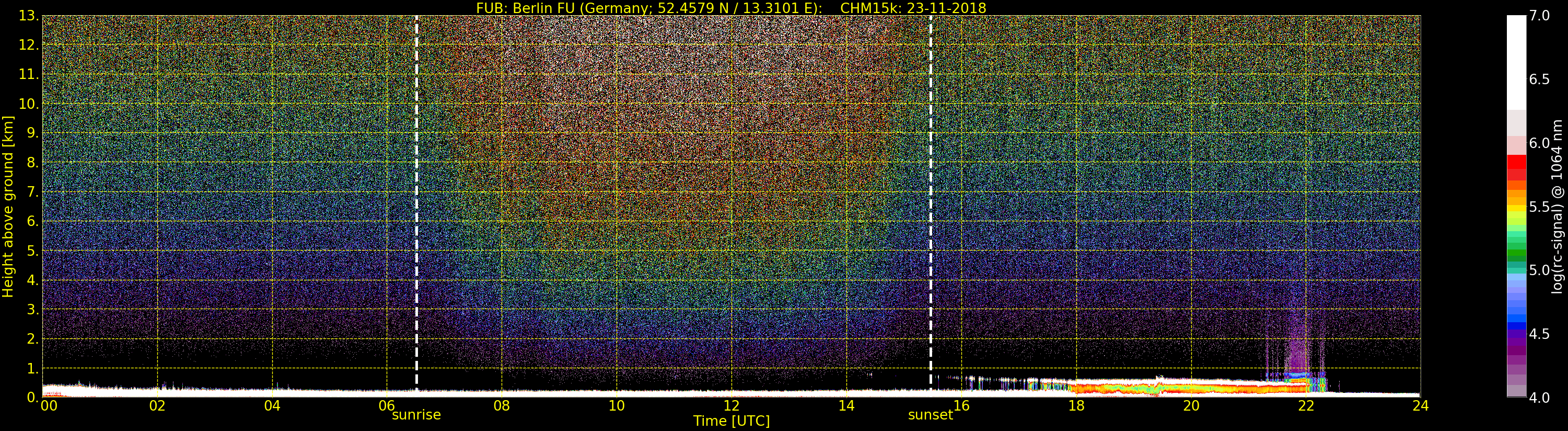The width and height of the screenshot is (1568, 431).
Task: Click the "24" time axis tick label
Action: (1421, 406)
